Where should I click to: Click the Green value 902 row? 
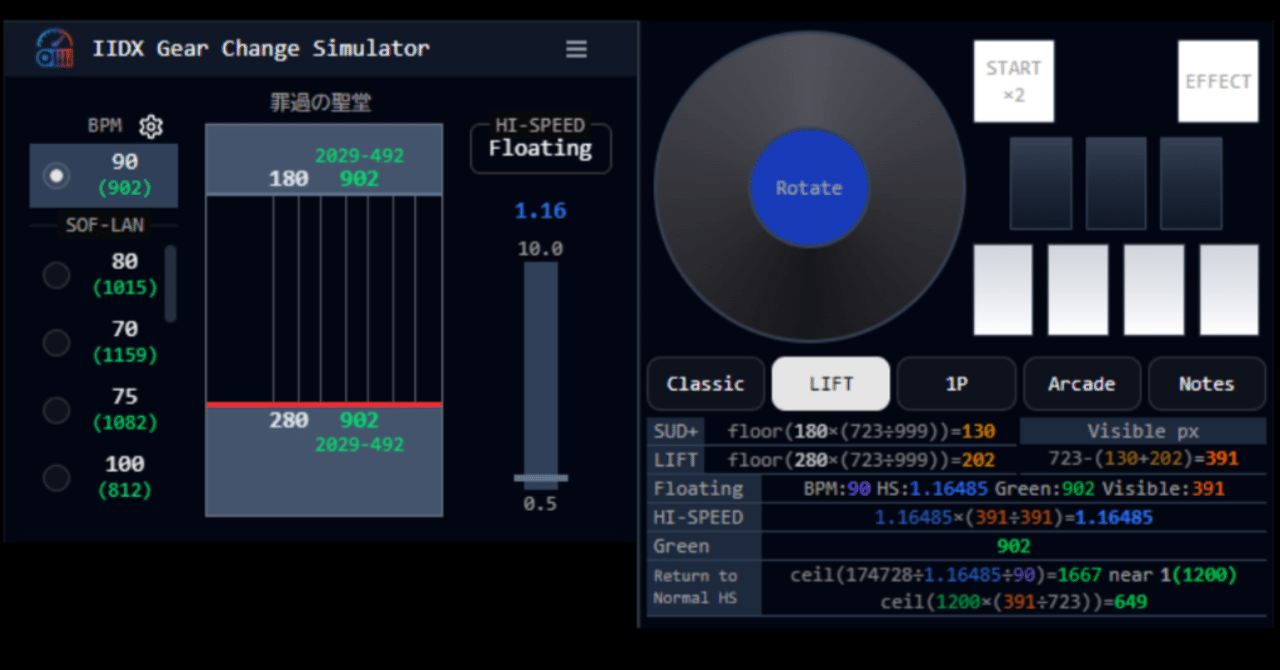coord(1013,546)
